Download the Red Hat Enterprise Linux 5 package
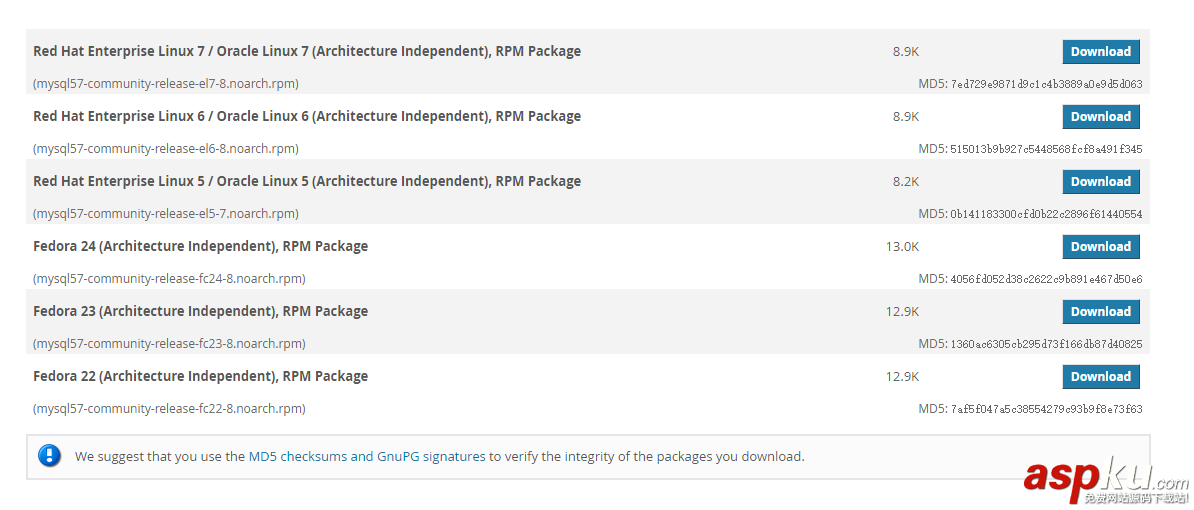 click(1100, 182)
